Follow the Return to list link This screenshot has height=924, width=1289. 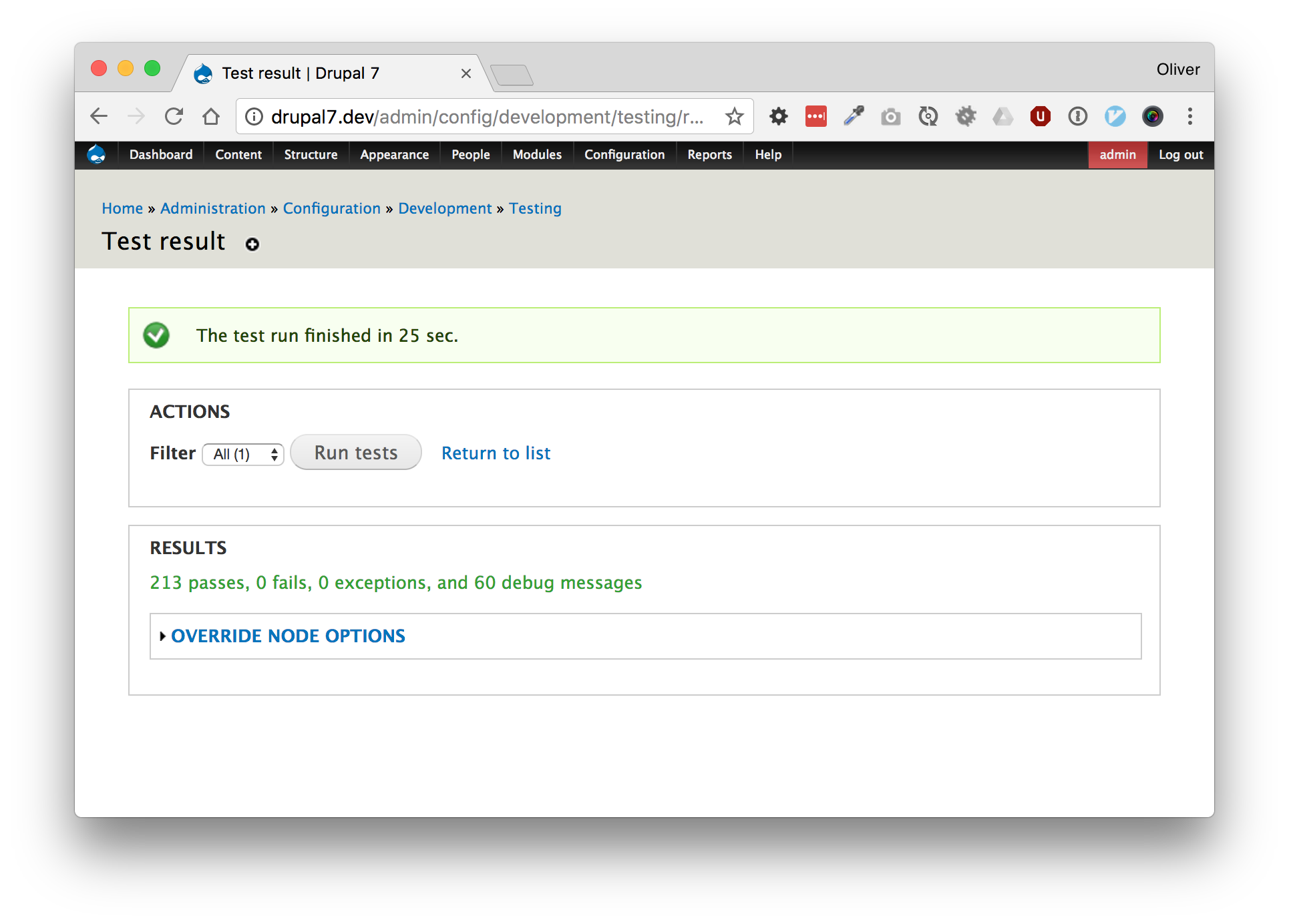[496, 453]
